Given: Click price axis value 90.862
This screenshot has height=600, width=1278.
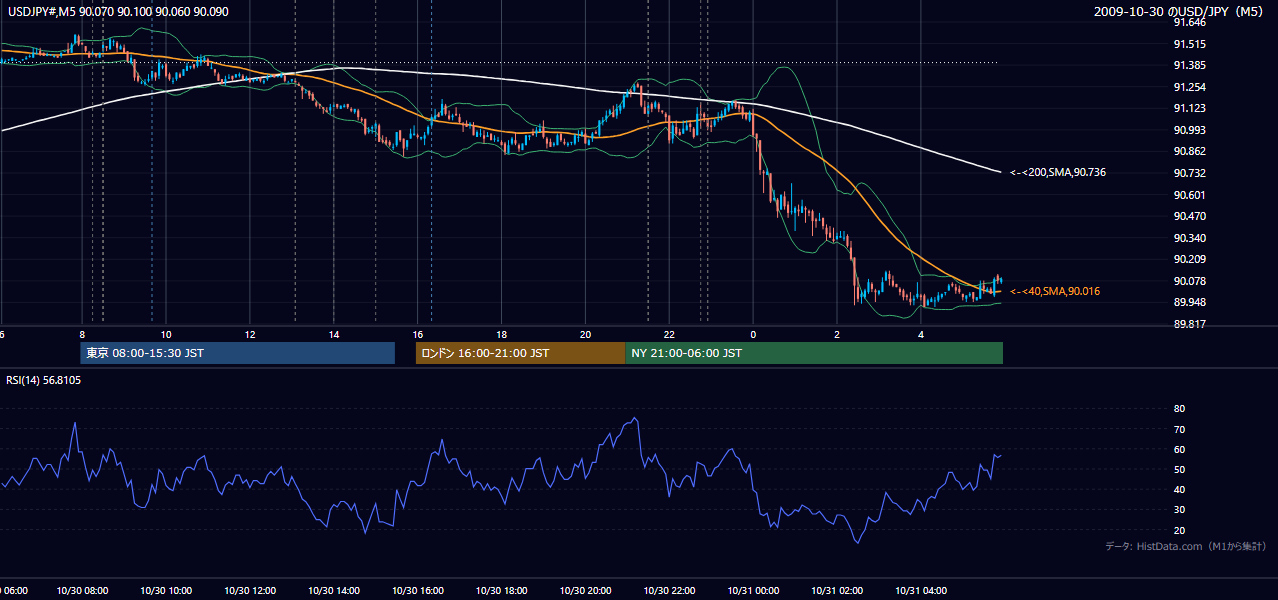Looking at the screenshot, I should click(1189, 152).
